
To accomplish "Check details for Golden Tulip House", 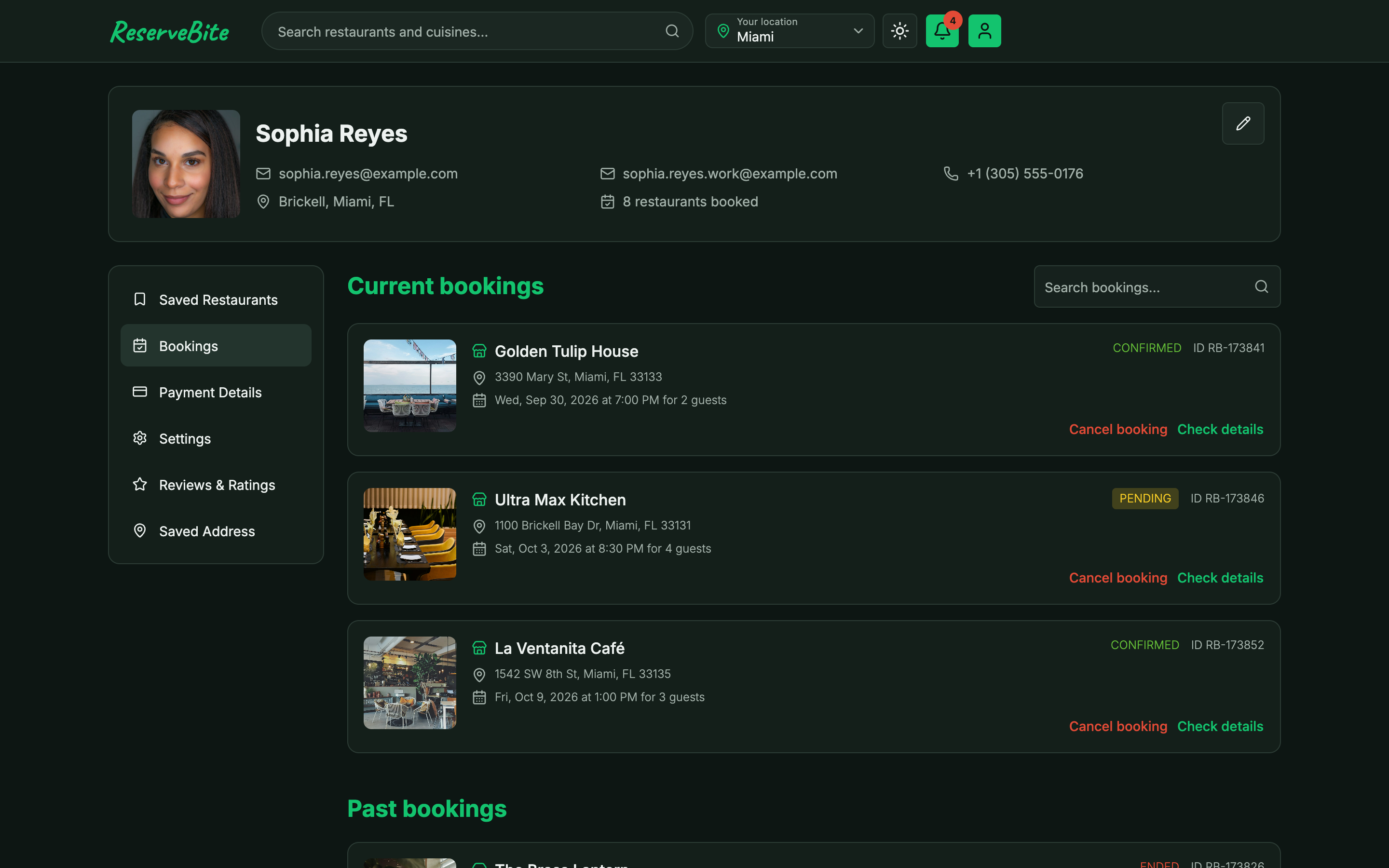I will 1220,429.
